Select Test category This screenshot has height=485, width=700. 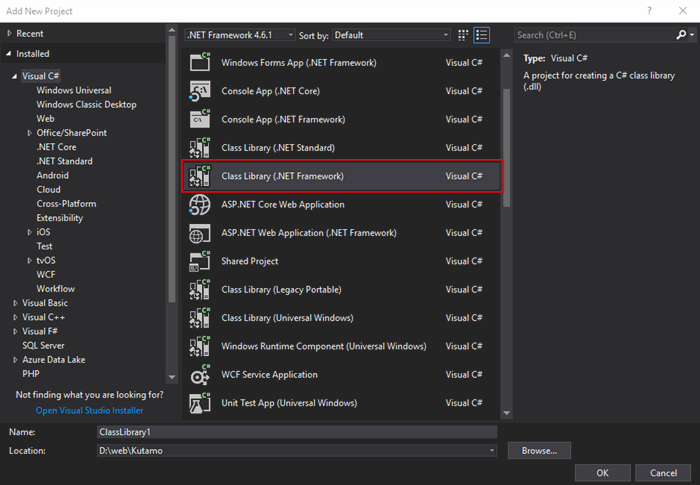[44, 246]
